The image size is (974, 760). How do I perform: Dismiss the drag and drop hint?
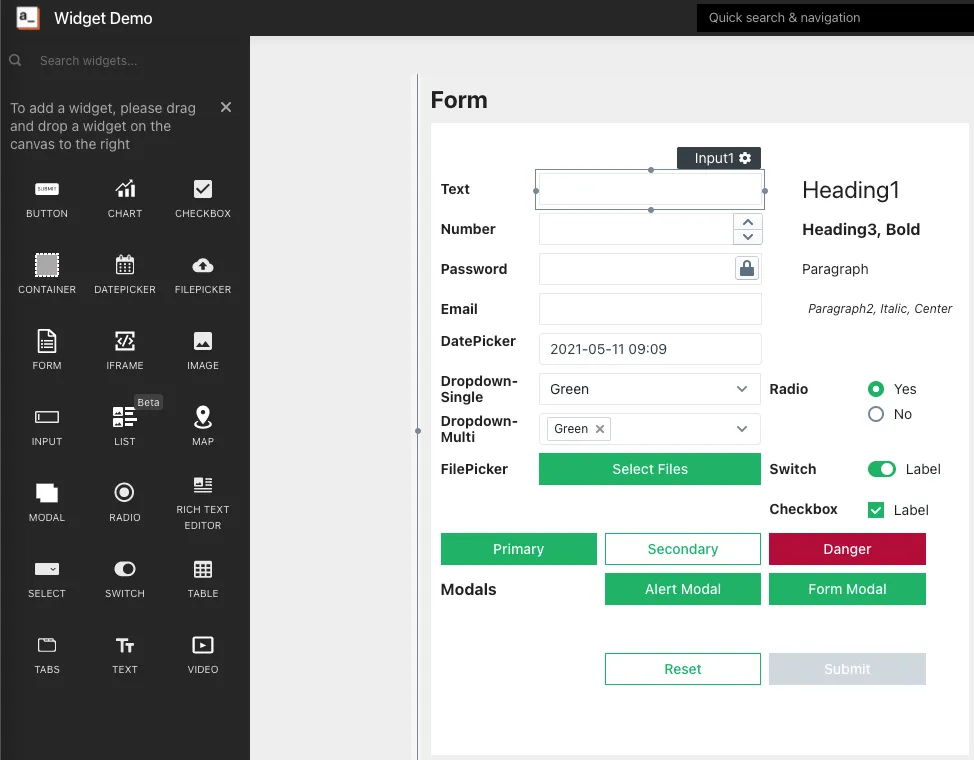pos(226,107)
